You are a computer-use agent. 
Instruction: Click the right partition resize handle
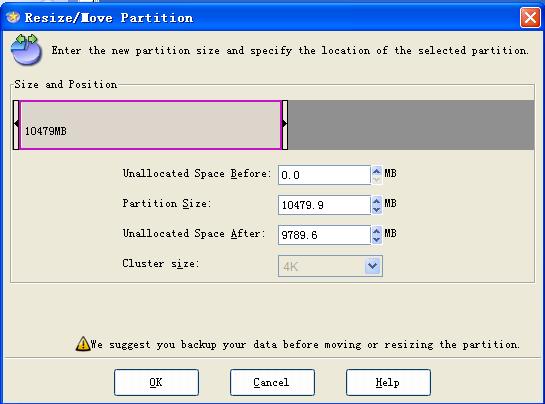pos(285,125)
